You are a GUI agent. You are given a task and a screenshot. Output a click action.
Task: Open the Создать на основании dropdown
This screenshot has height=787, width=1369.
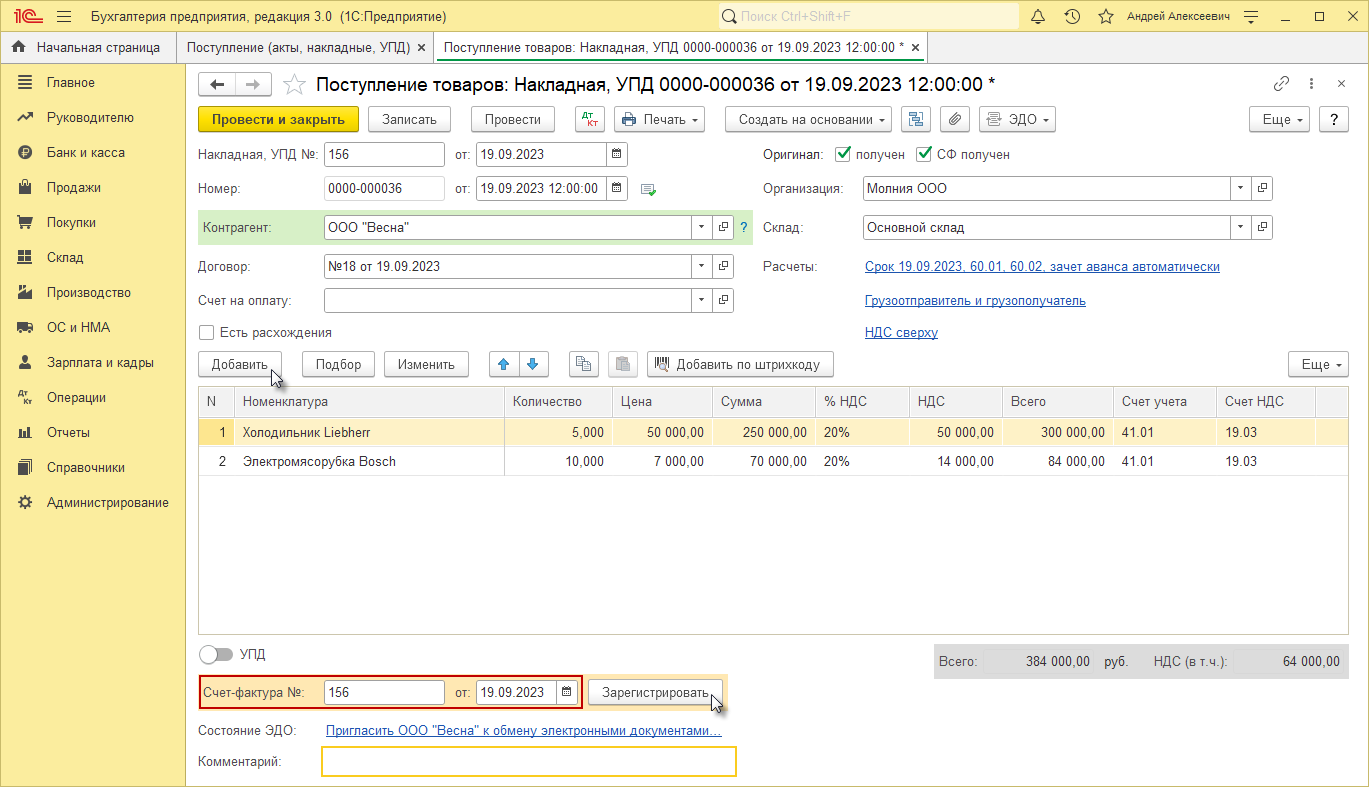(x=813, y=119)
